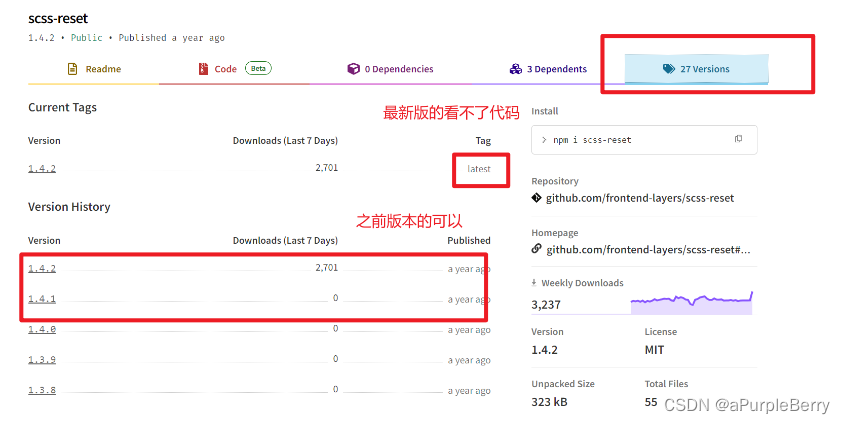This screenshot has height=424, width=845.
Task: Click the homepage link icon
Action: click(x=536, y=249)
